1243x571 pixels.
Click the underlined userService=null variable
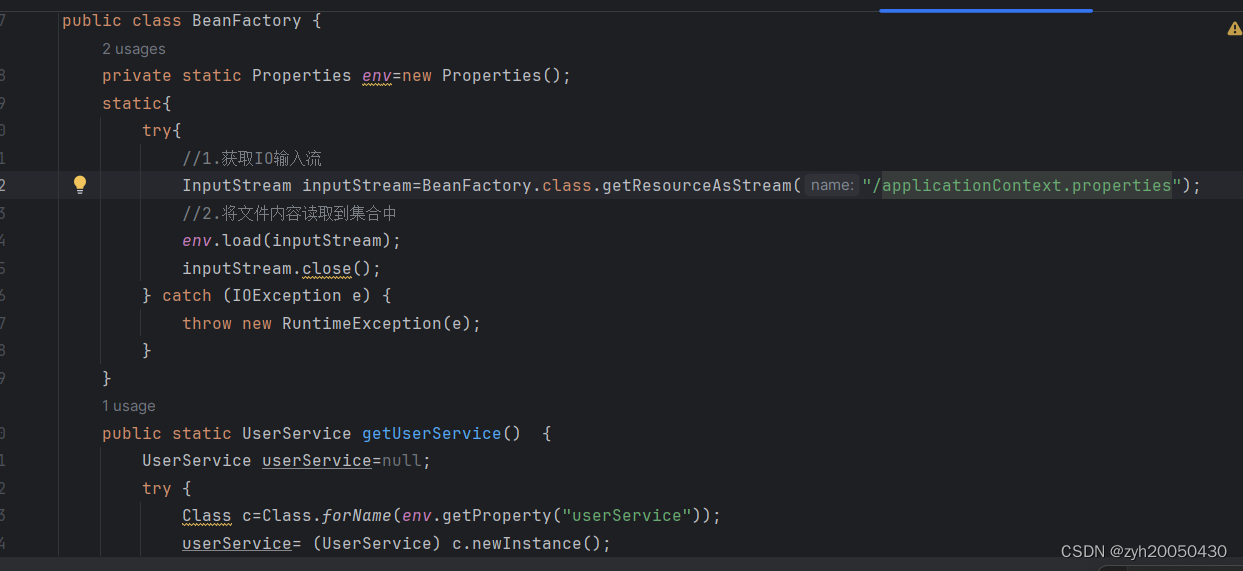click(x=317, y=461)
